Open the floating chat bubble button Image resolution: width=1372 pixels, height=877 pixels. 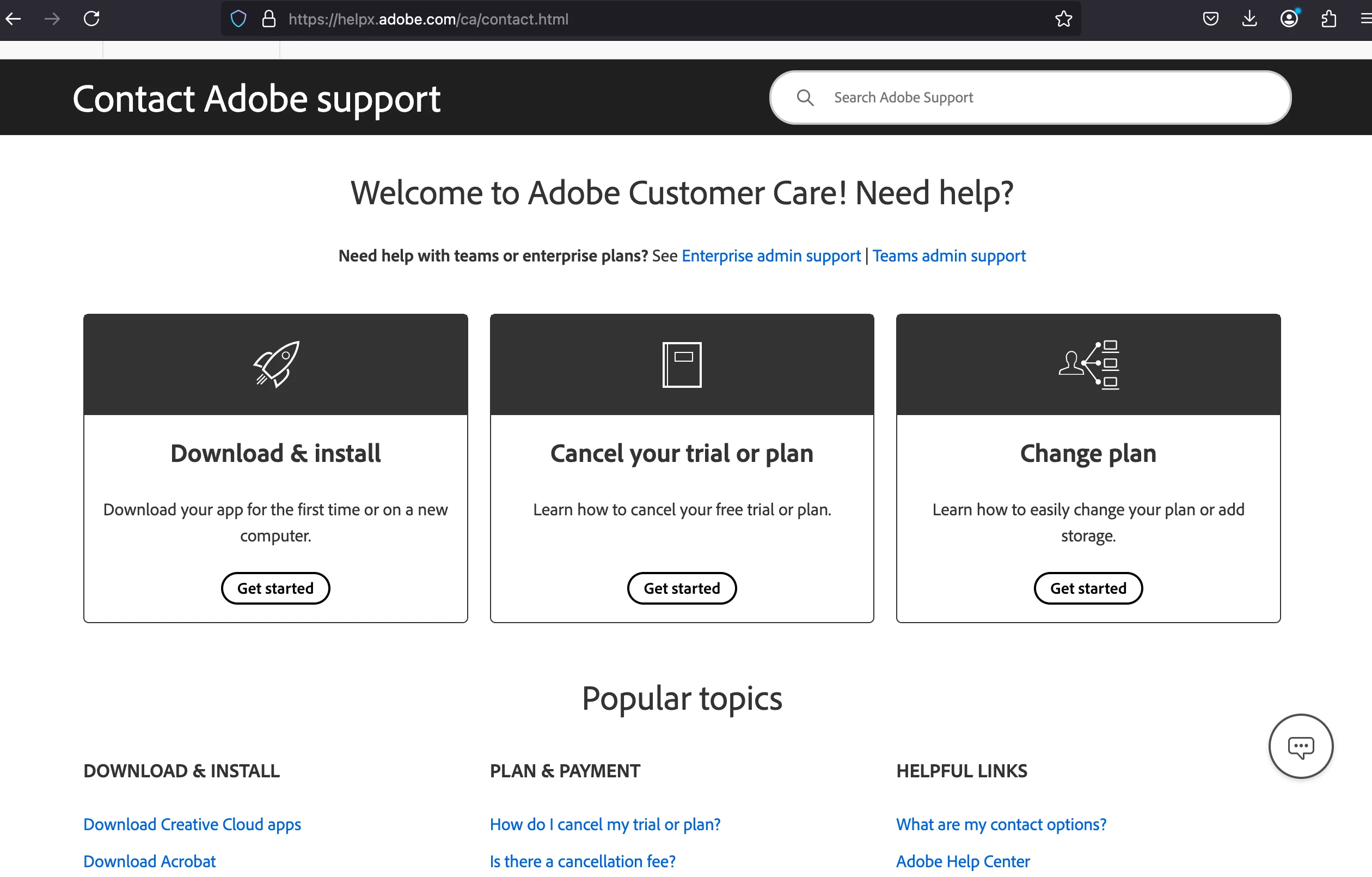tap(1300, 746)
